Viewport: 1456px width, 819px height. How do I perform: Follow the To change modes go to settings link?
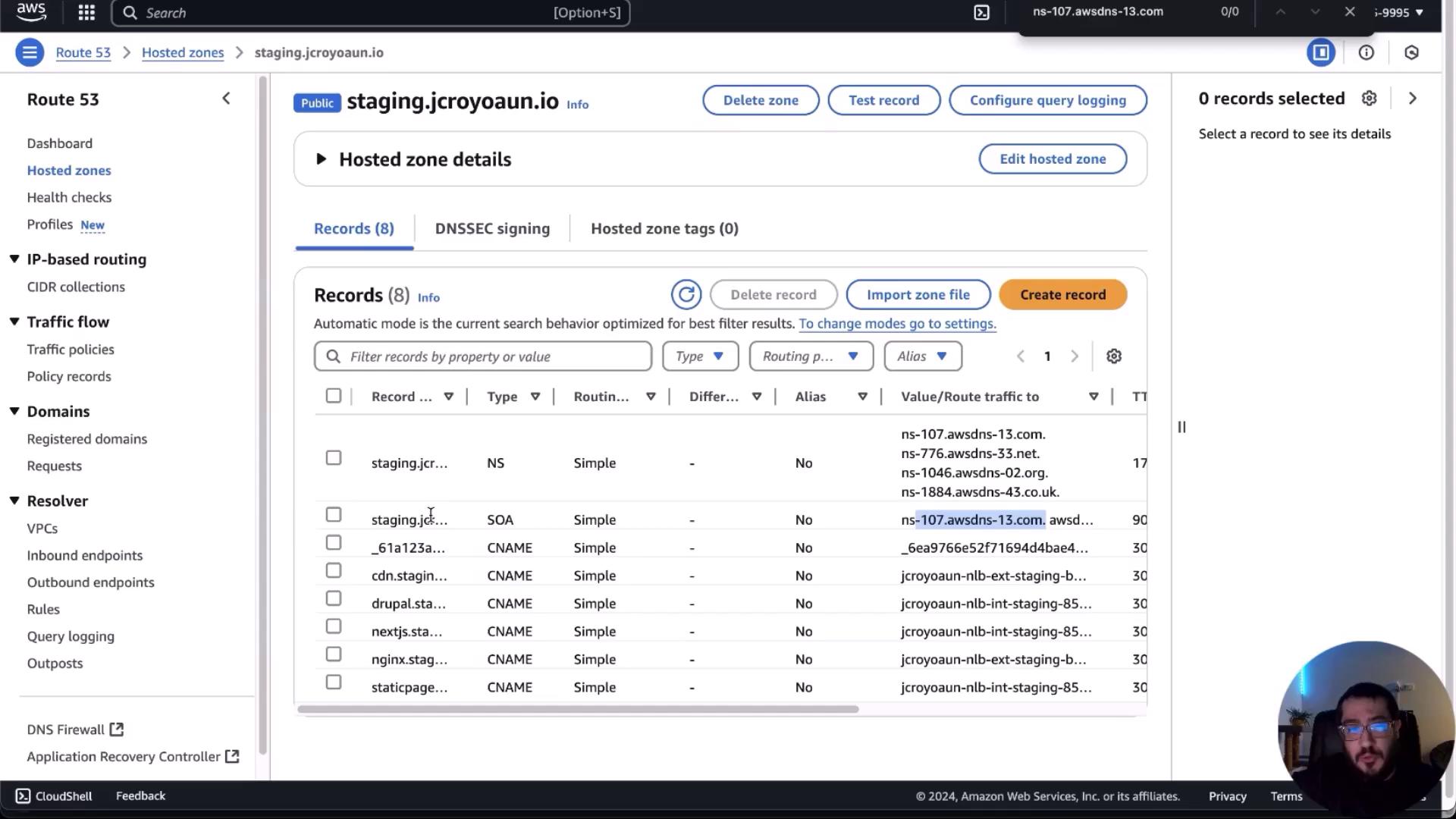click(x=897, y=324)
